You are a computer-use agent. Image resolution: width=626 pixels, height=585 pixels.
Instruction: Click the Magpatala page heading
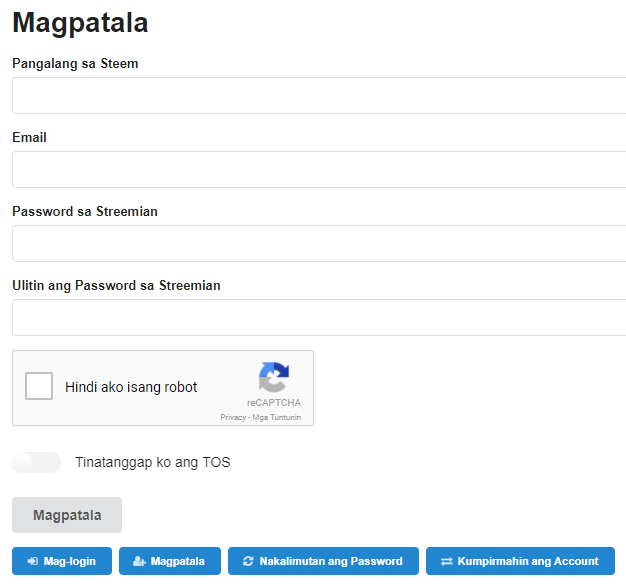[x=80, y=23]
